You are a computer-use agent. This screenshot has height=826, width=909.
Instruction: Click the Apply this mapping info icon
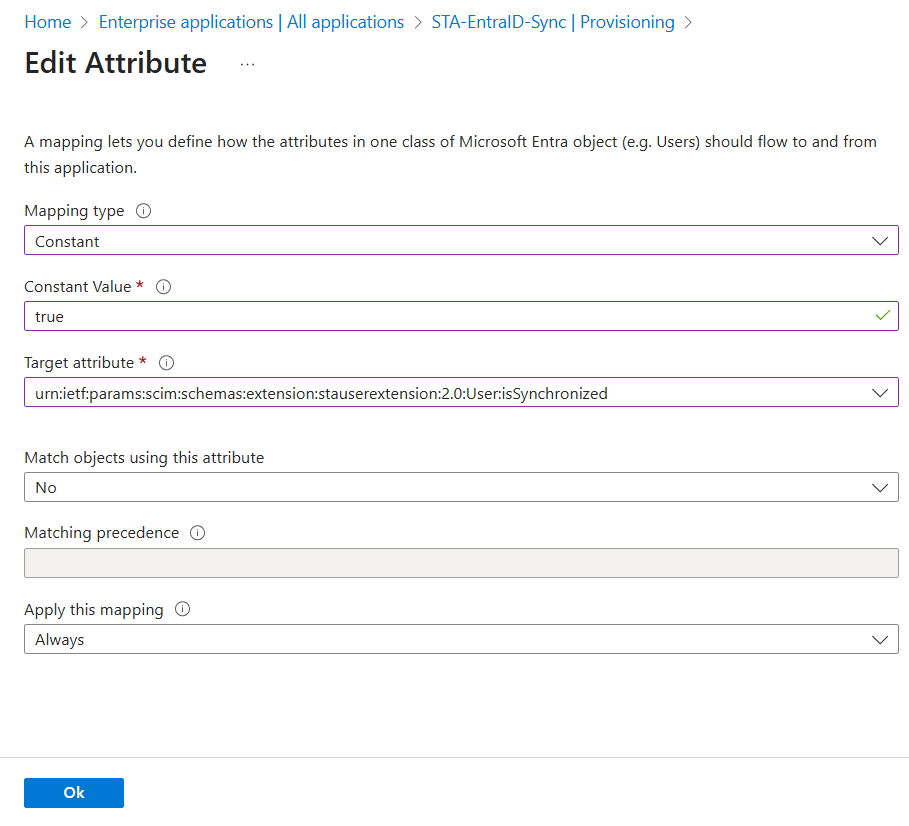(182, 609)
